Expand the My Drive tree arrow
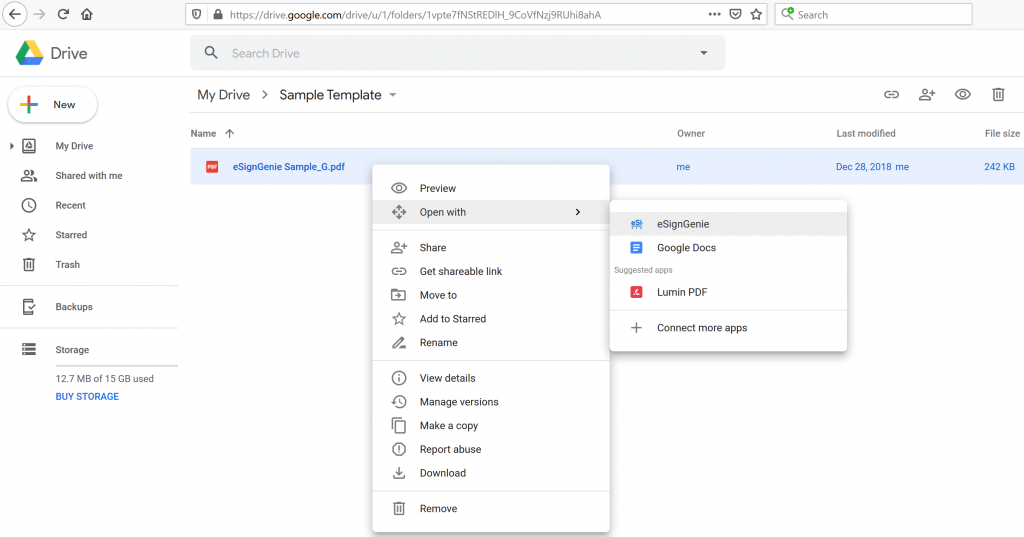The height and width of the screenshot is (537, 1024). point(12,146)
